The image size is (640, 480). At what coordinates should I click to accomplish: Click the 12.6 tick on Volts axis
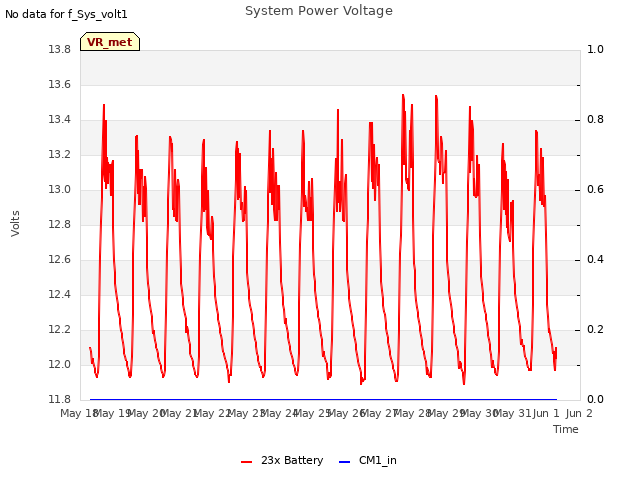coord(60,260)
